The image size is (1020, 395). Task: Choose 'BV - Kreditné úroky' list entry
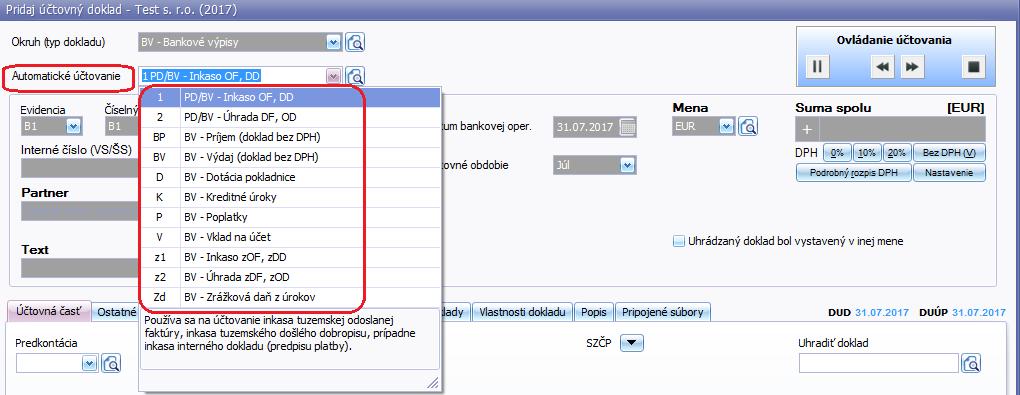tap(291, 197)
